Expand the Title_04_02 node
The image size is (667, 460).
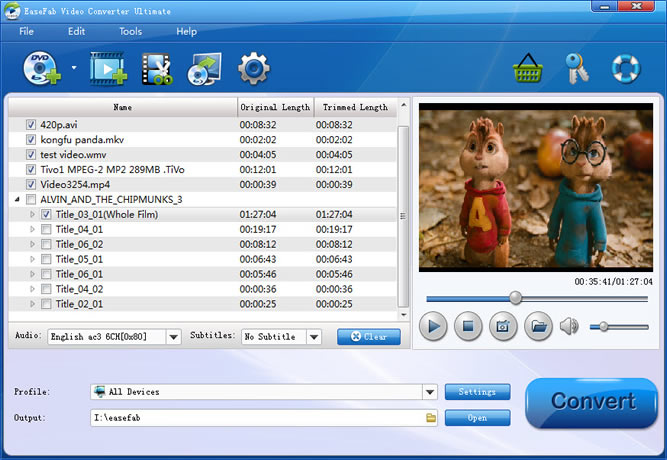pos(32,289)
